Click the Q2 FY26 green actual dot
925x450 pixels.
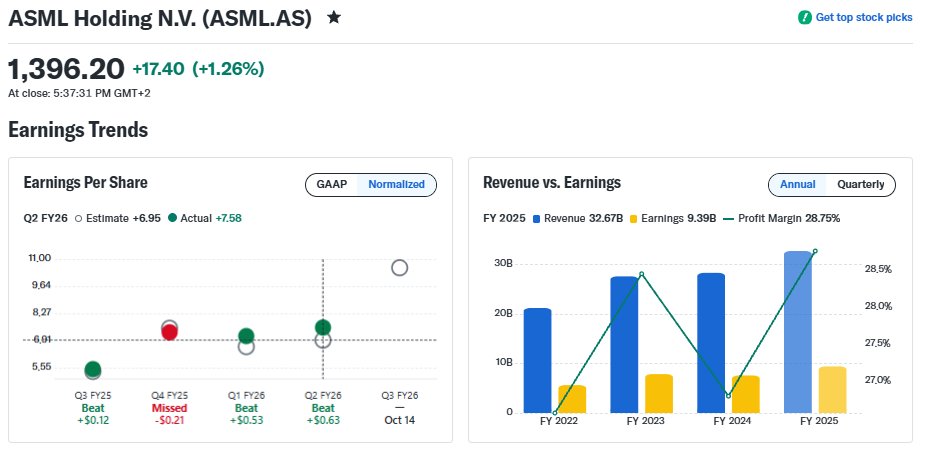point(323,328)
